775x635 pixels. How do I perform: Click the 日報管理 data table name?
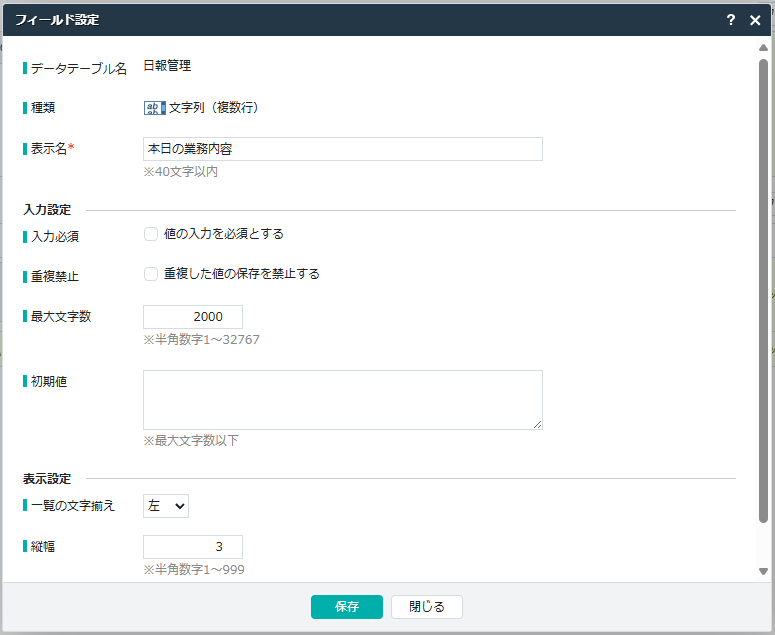click(x=167, y=67)
